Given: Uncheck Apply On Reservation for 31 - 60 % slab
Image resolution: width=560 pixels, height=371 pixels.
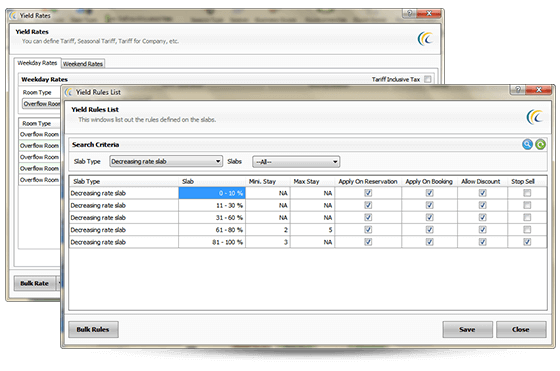Looking at the screenshot, I should click(x=368, y=217).
